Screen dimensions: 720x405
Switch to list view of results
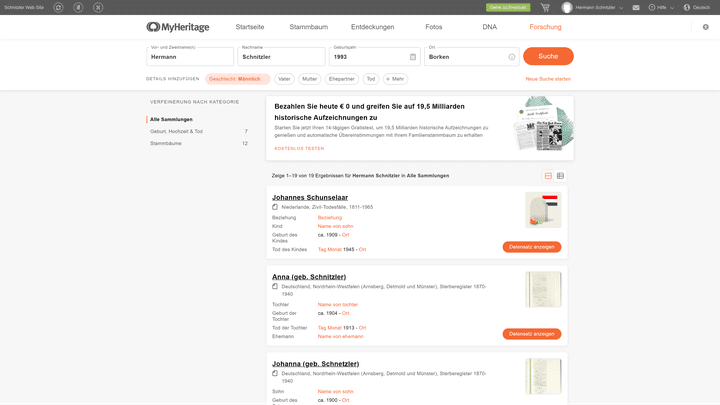click(548, 176)
